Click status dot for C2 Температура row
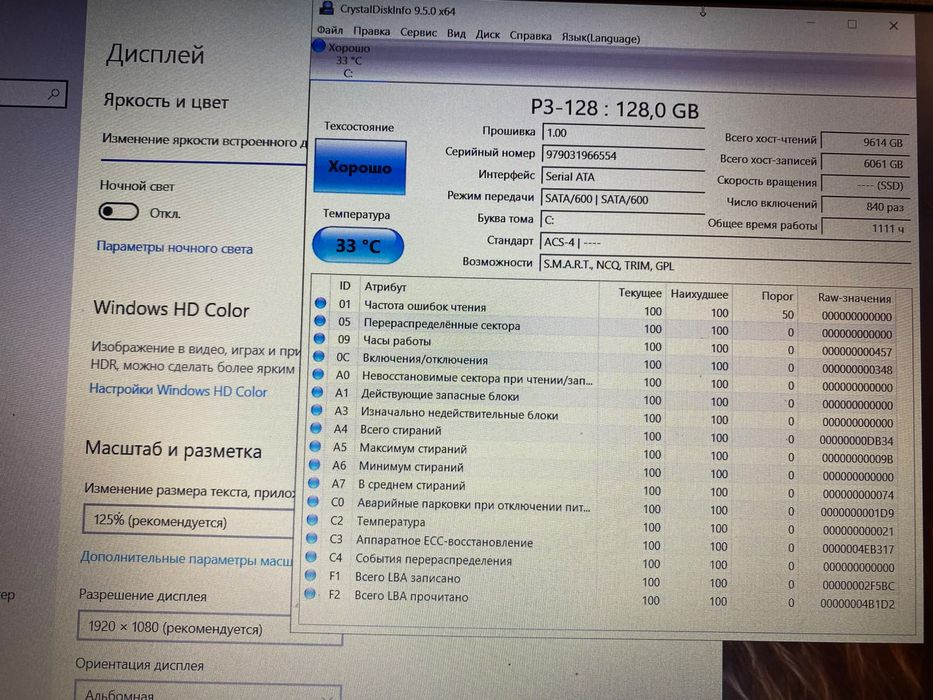Image resolution: width=933 pixels, height=700 pixels. click(312, 520)
